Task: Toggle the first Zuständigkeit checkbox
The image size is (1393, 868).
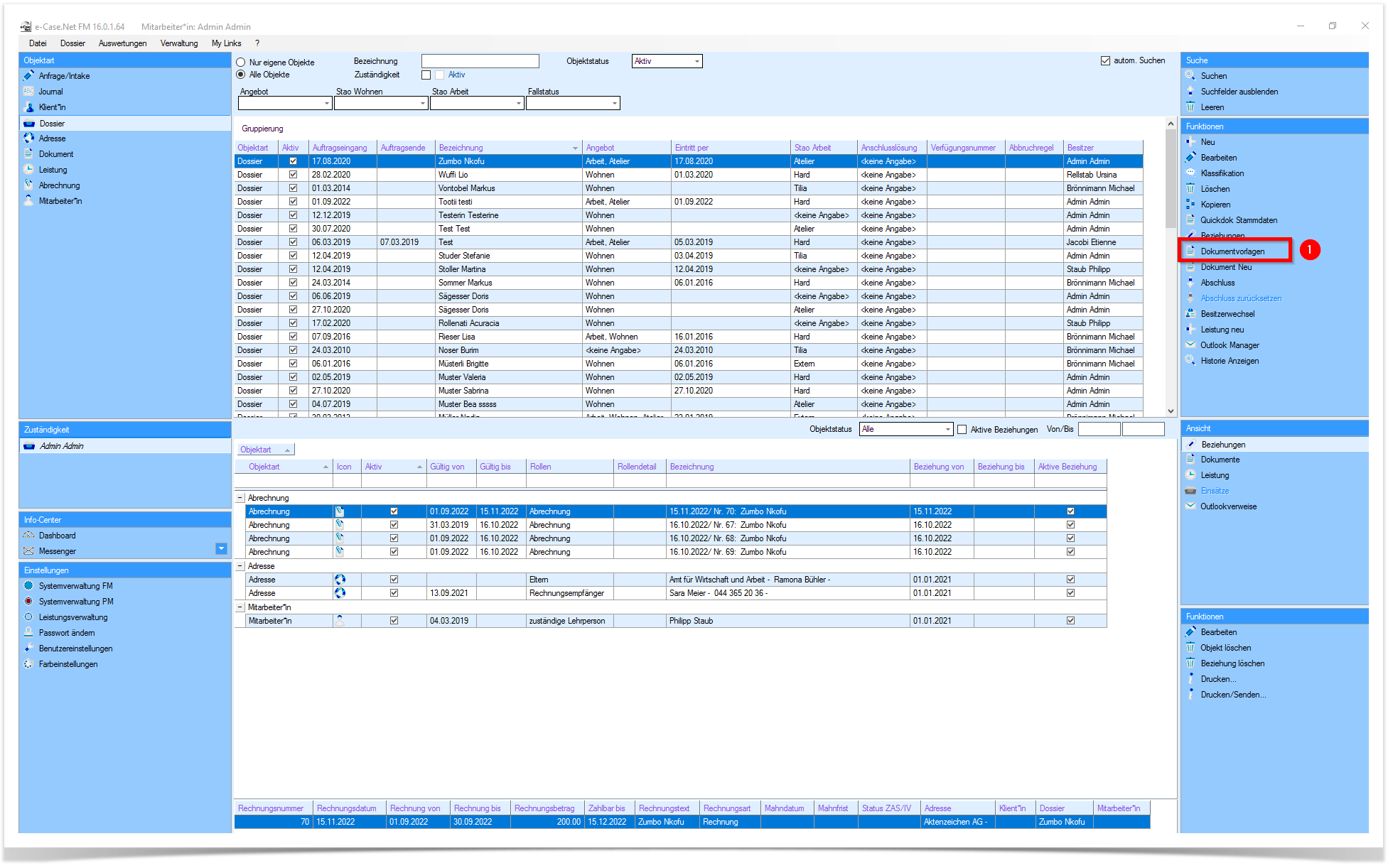Action: coord(426,75)
